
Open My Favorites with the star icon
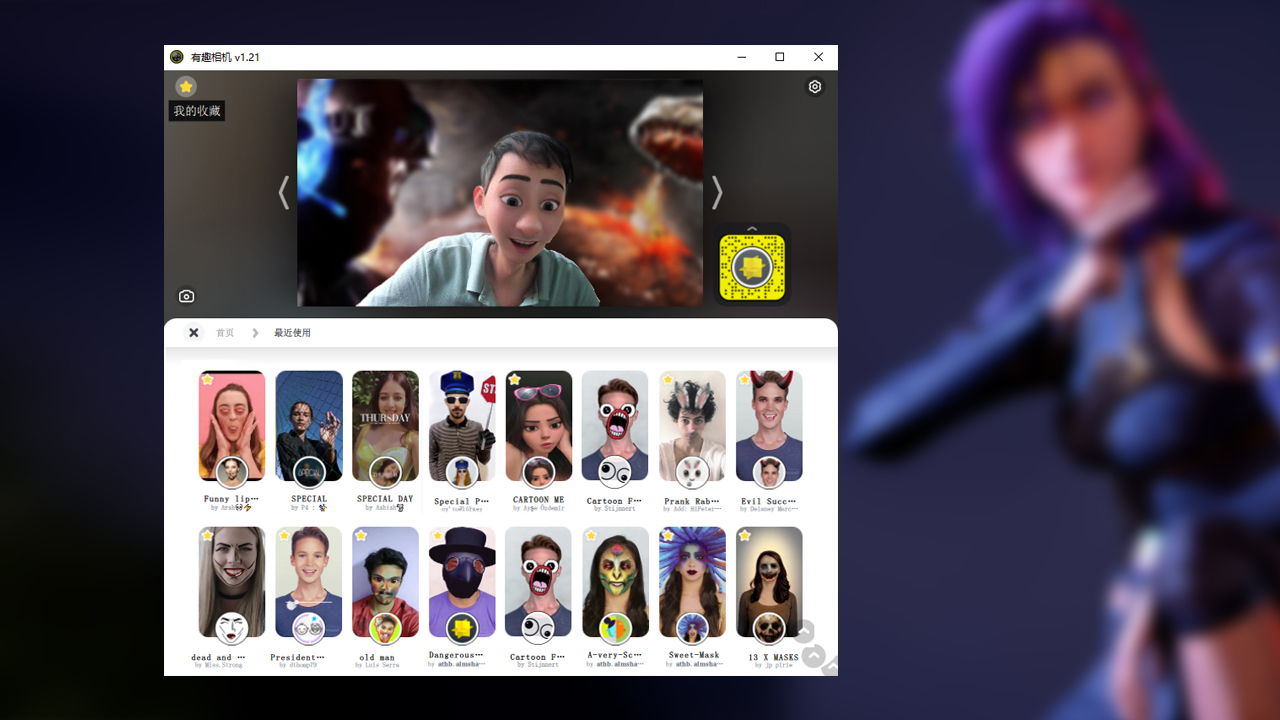(186, 87)
